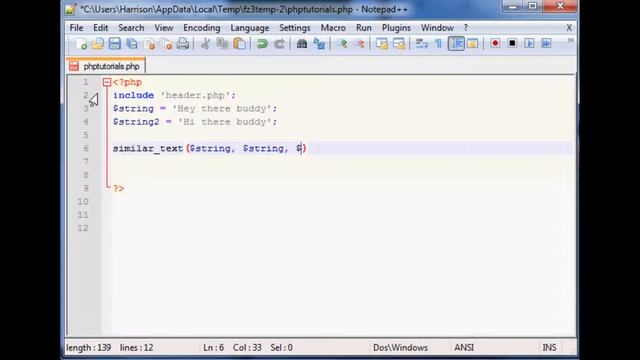
Task: Toggle synchronize vertical scrolling icon
Action: 382,44
